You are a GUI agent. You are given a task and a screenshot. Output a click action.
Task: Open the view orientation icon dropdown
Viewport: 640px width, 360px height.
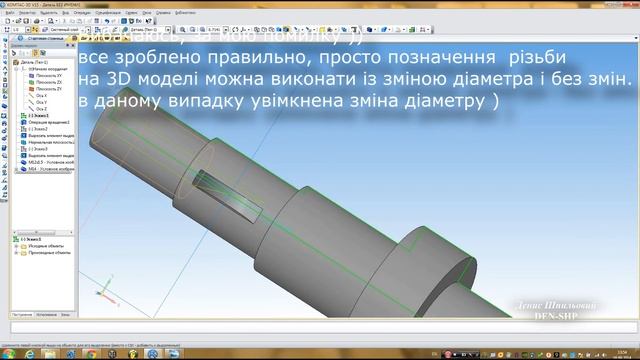click(249, 29)
